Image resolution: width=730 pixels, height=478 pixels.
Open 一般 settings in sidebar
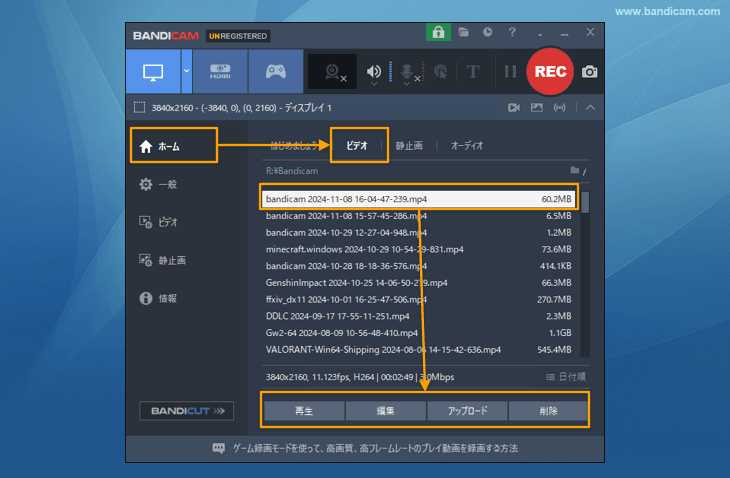[158, 184]
